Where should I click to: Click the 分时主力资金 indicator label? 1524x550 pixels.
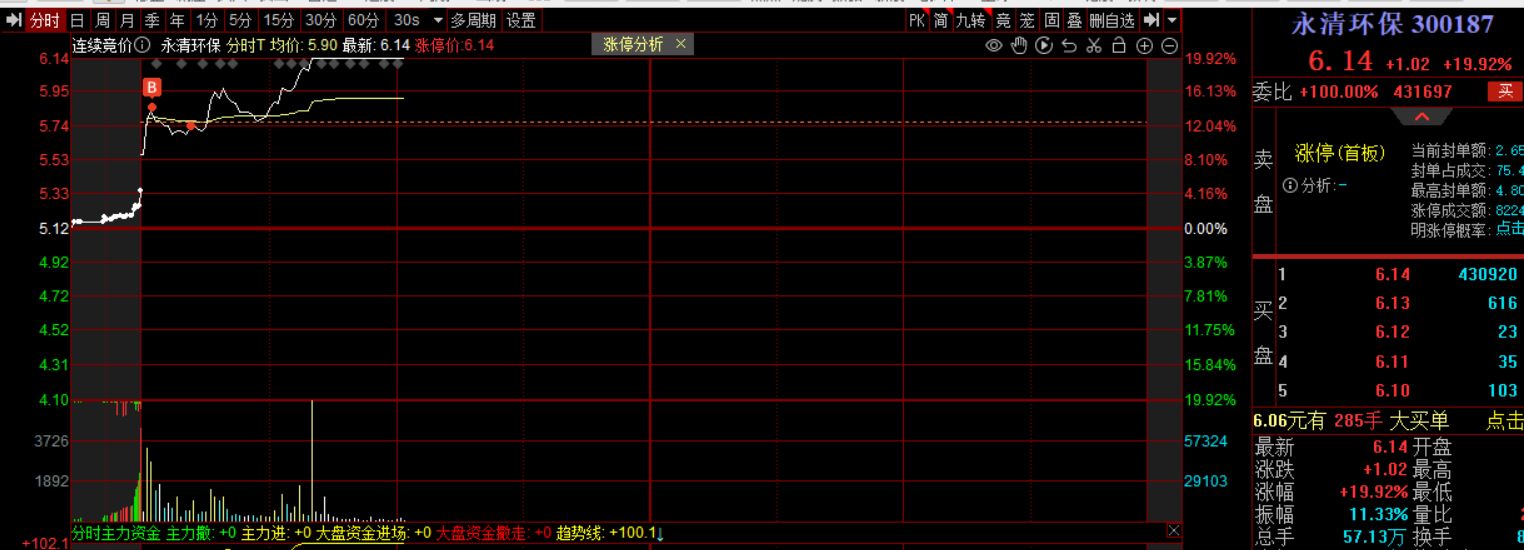point(116,533)
